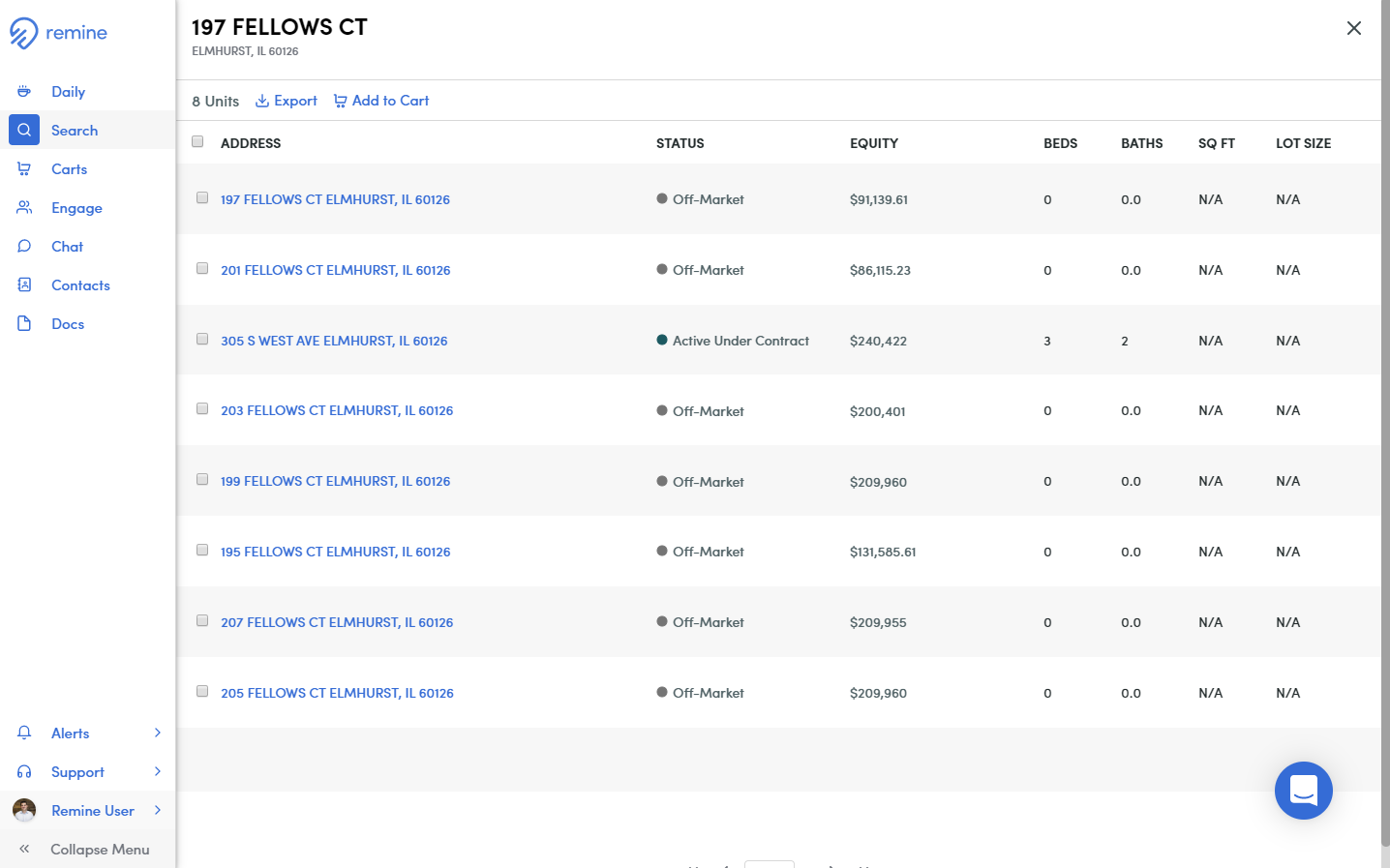Click Add to Cart text
The width and height of the screenshot is (1390, 868).
pyautogui.click(x=390, y=101)
